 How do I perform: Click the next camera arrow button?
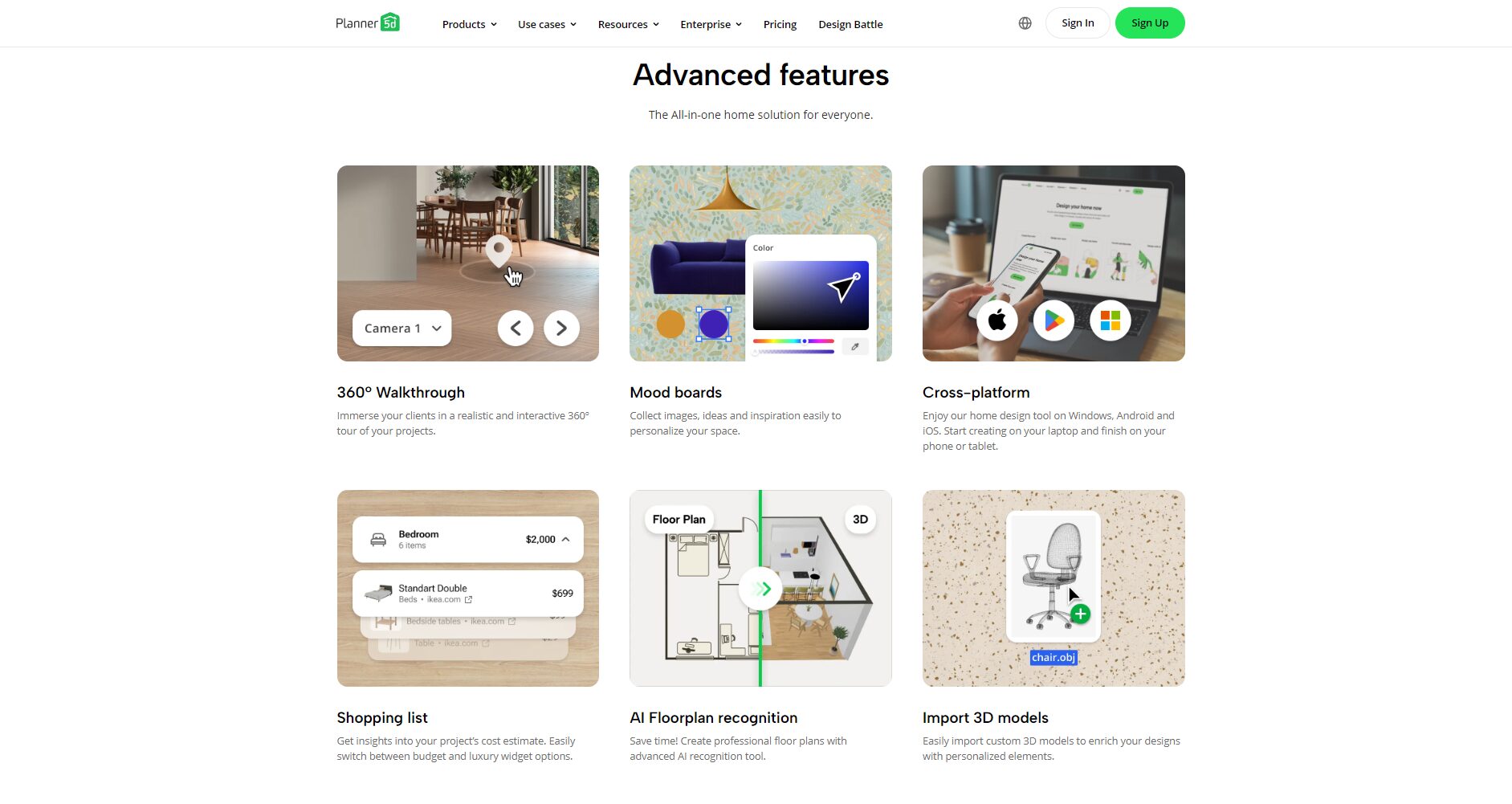click(x=561, y=328)
